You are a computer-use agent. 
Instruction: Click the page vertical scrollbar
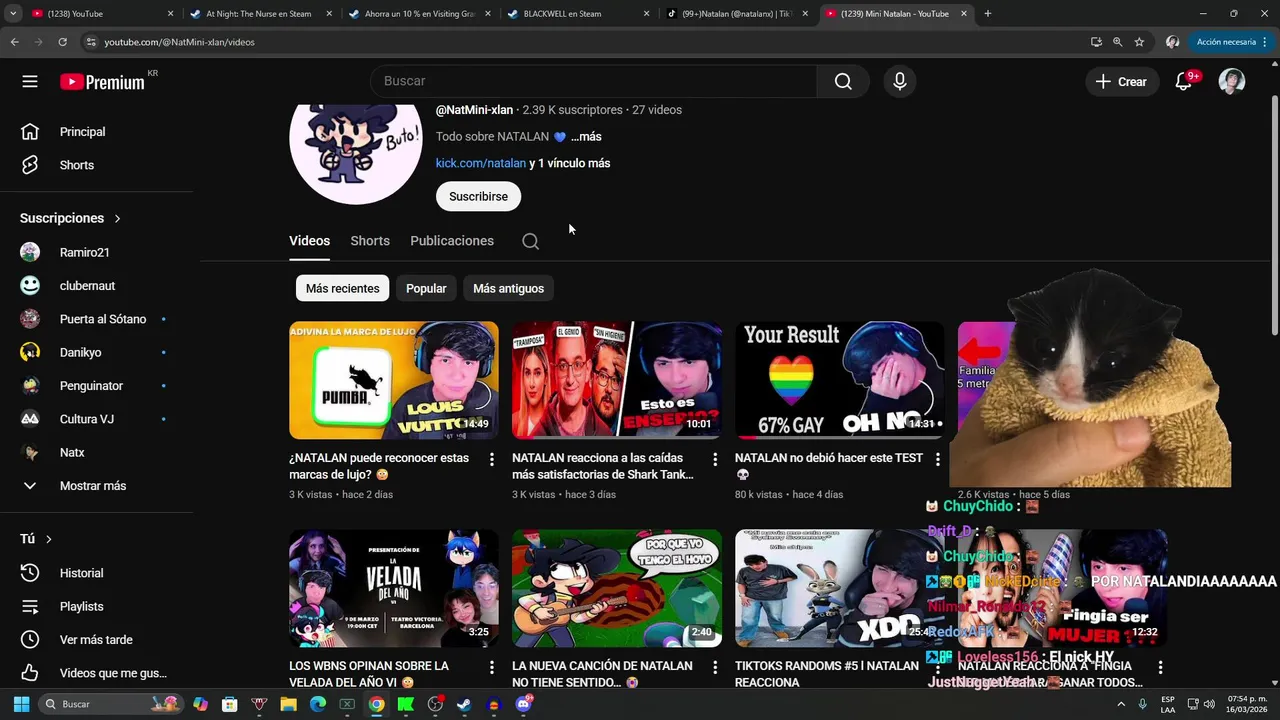pos(1274,215)
